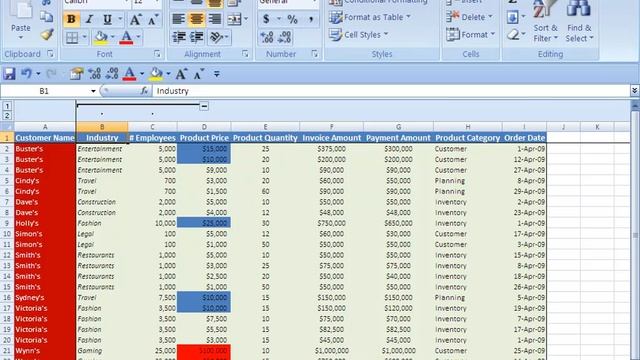Click the ribbon Grow Font icon
The width and height of the screenshot is (640, 360).
pyautogui.click(x=135, y=19)
